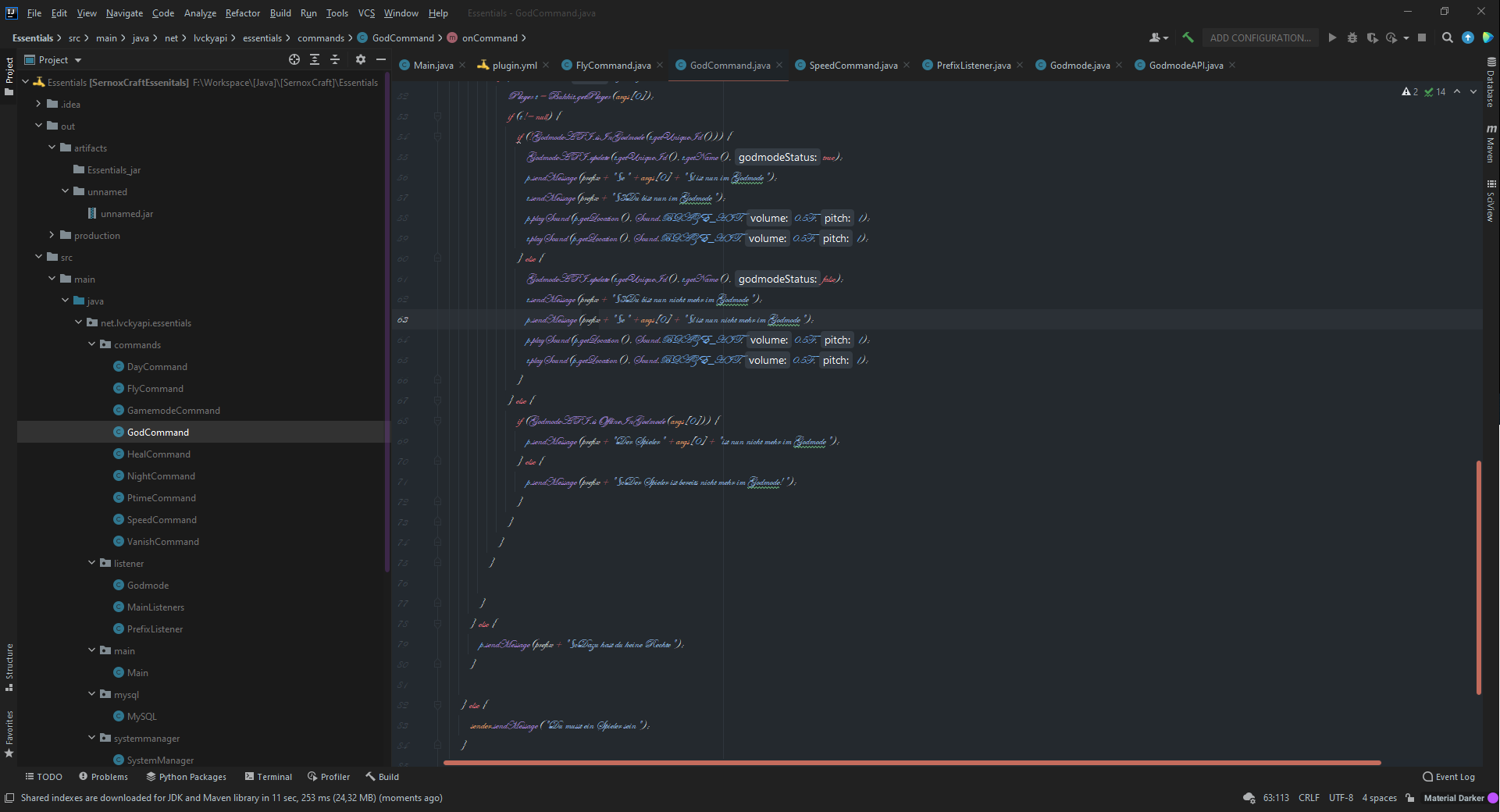1500x812 pixels.
Task: Select HealCommand in the project tree
Action: 159,454
